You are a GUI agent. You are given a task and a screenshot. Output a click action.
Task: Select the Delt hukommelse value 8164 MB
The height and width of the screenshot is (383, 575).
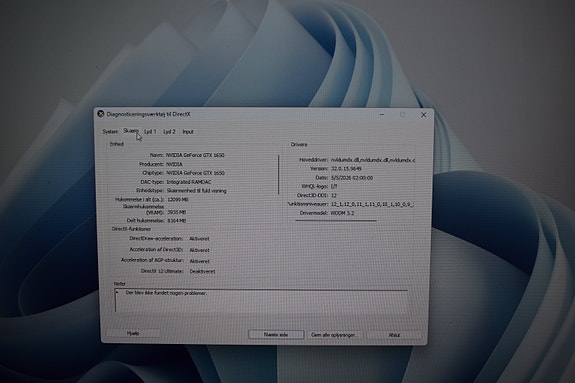(177, 221)
